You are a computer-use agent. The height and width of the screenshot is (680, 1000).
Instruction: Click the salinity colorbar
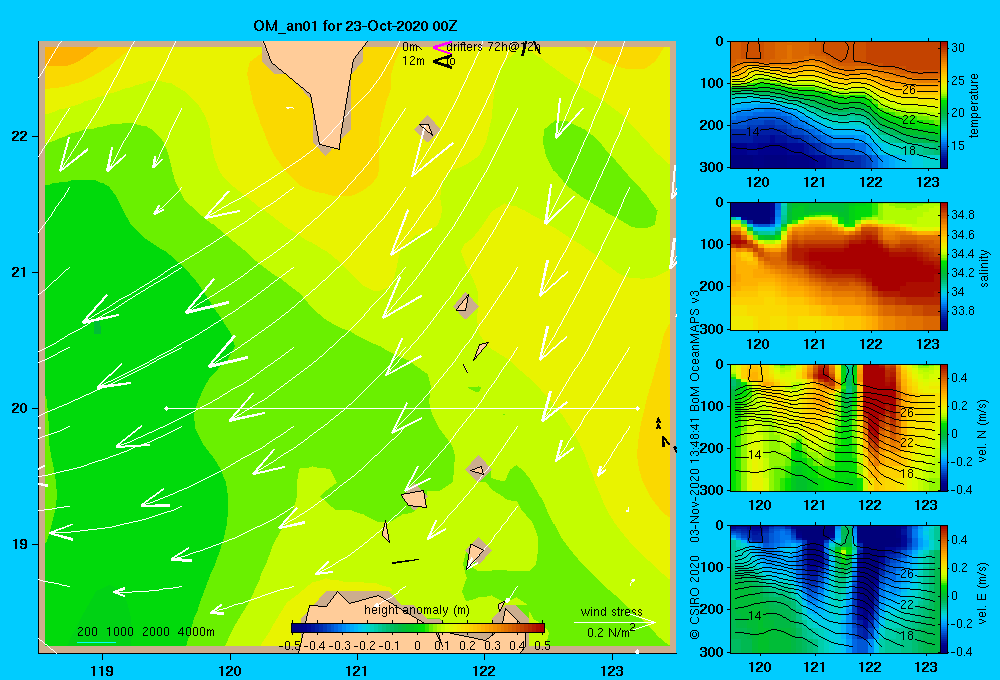tap(944, 266)
